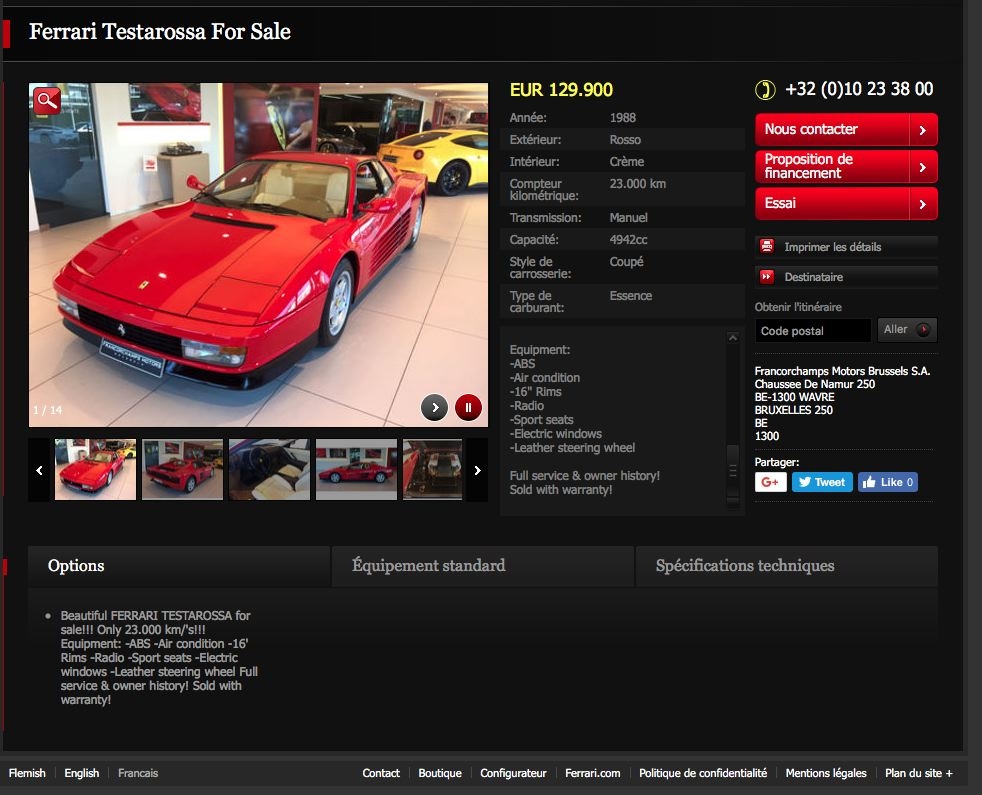Click the exterior color value Rosso
This screenshot has width=982, height=795.
pos(625,140)
